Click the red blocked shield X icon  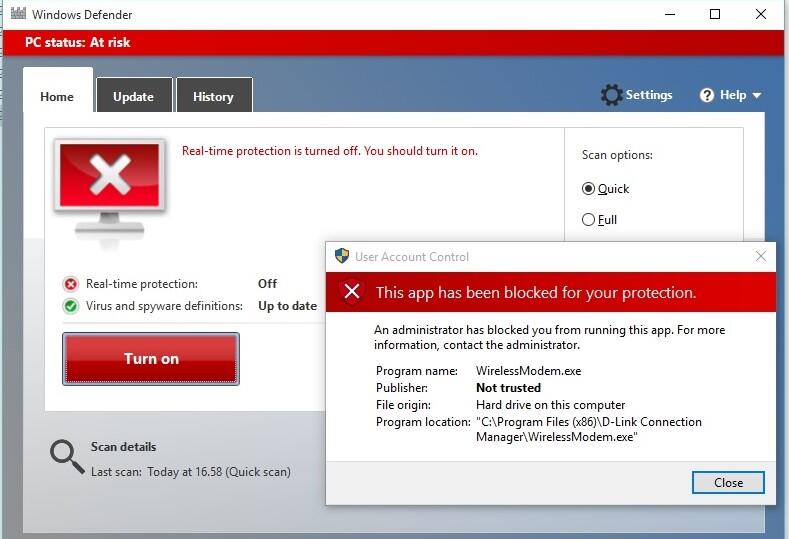[352, 291]
